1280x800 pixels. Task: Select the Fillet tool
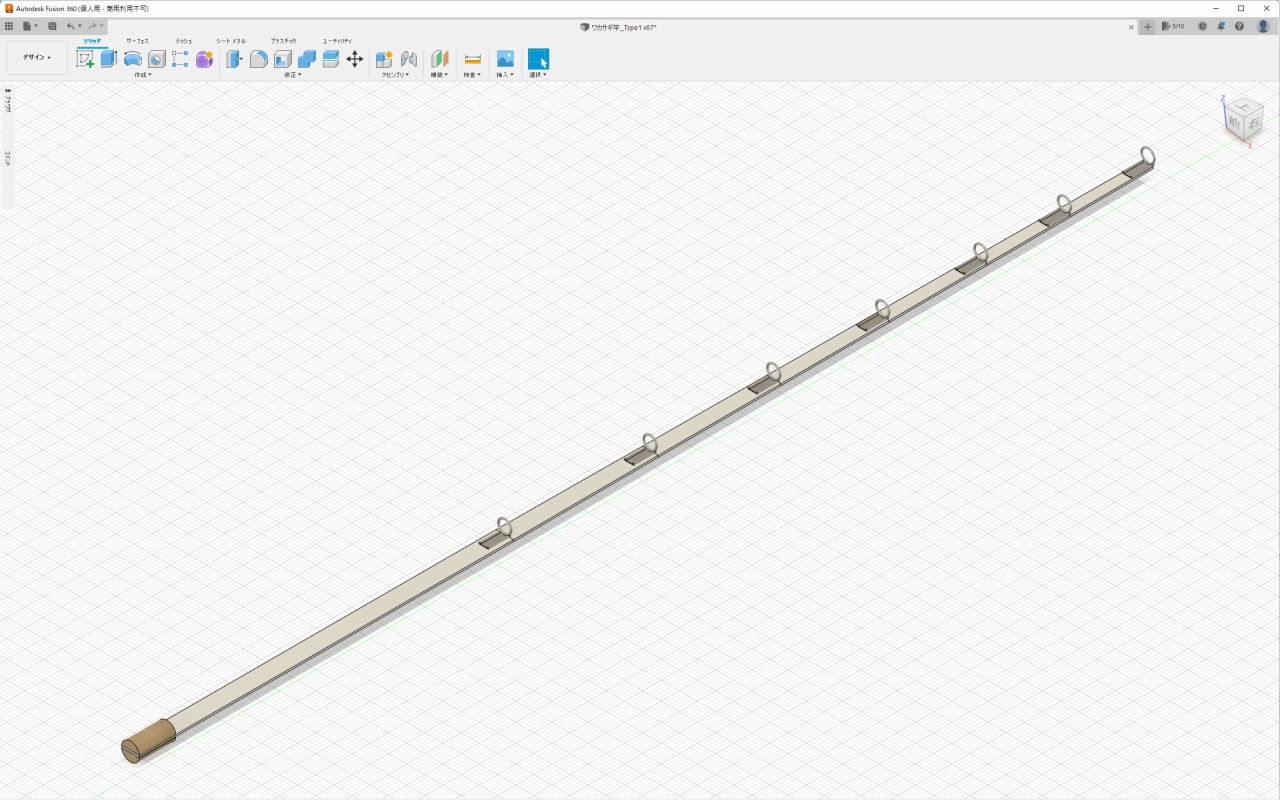tap(258, 59)
